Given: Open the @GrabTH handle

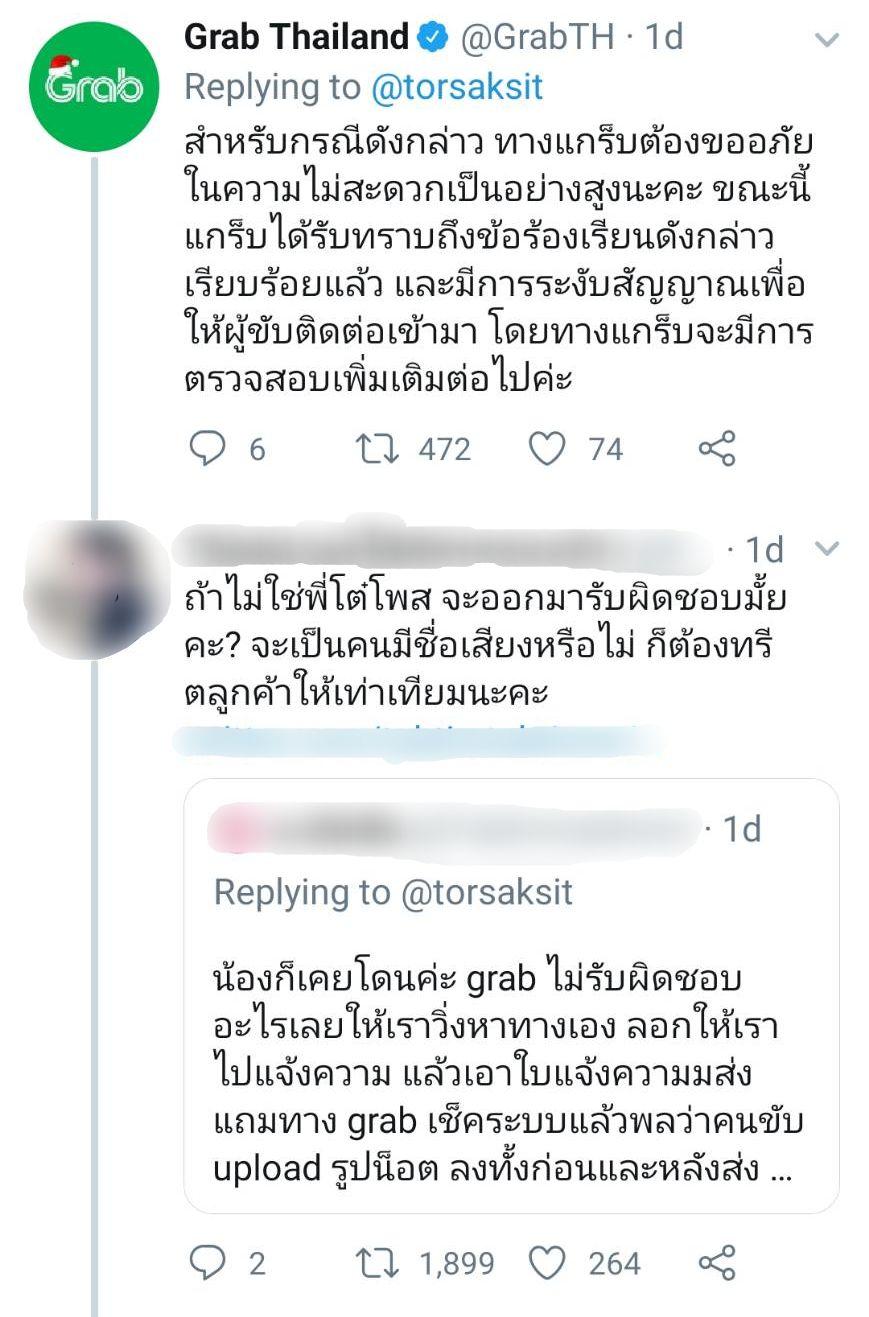Looking at the screenshot, I should click(x=534, y=38).
